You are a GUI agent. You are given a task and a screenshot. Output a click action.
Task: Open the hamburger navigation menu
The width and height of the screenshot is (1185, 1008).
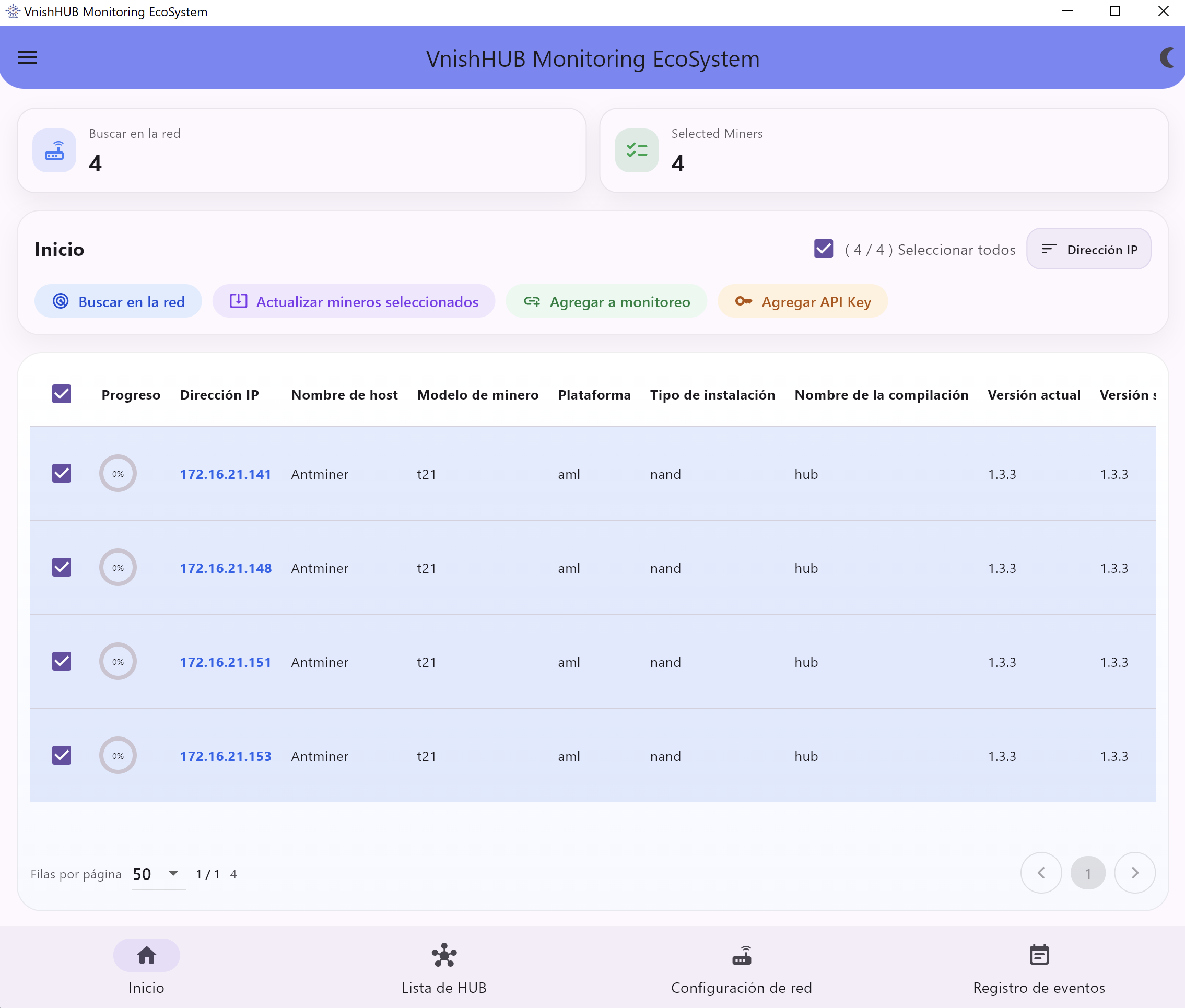click(x=27, y=58)
